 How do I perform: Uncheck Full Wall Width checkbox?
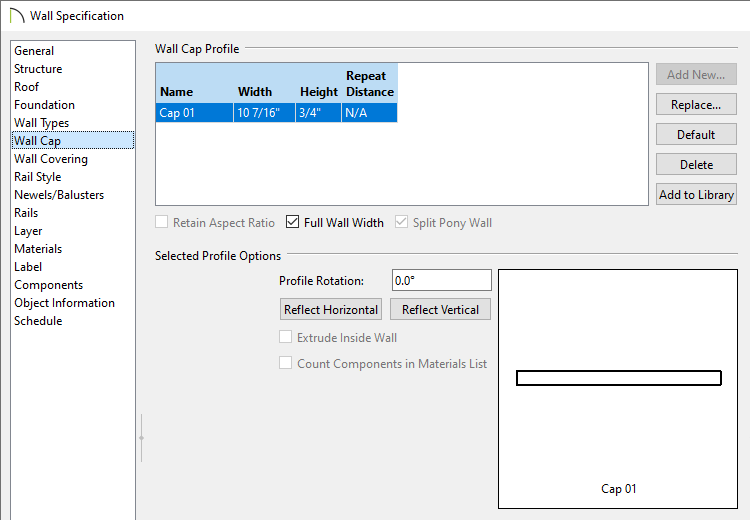(292, 222)
